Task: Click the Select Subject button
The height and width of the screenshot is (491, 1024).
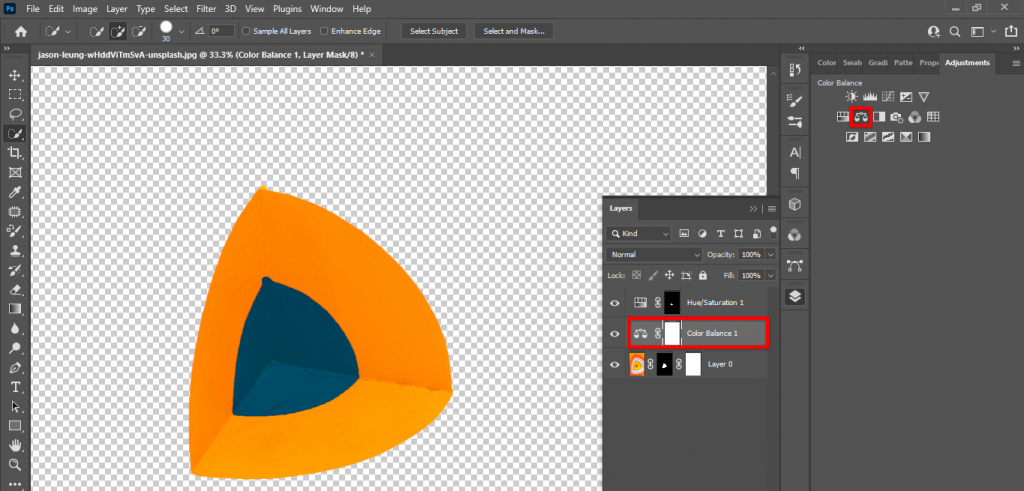Action: pos(434,31)
